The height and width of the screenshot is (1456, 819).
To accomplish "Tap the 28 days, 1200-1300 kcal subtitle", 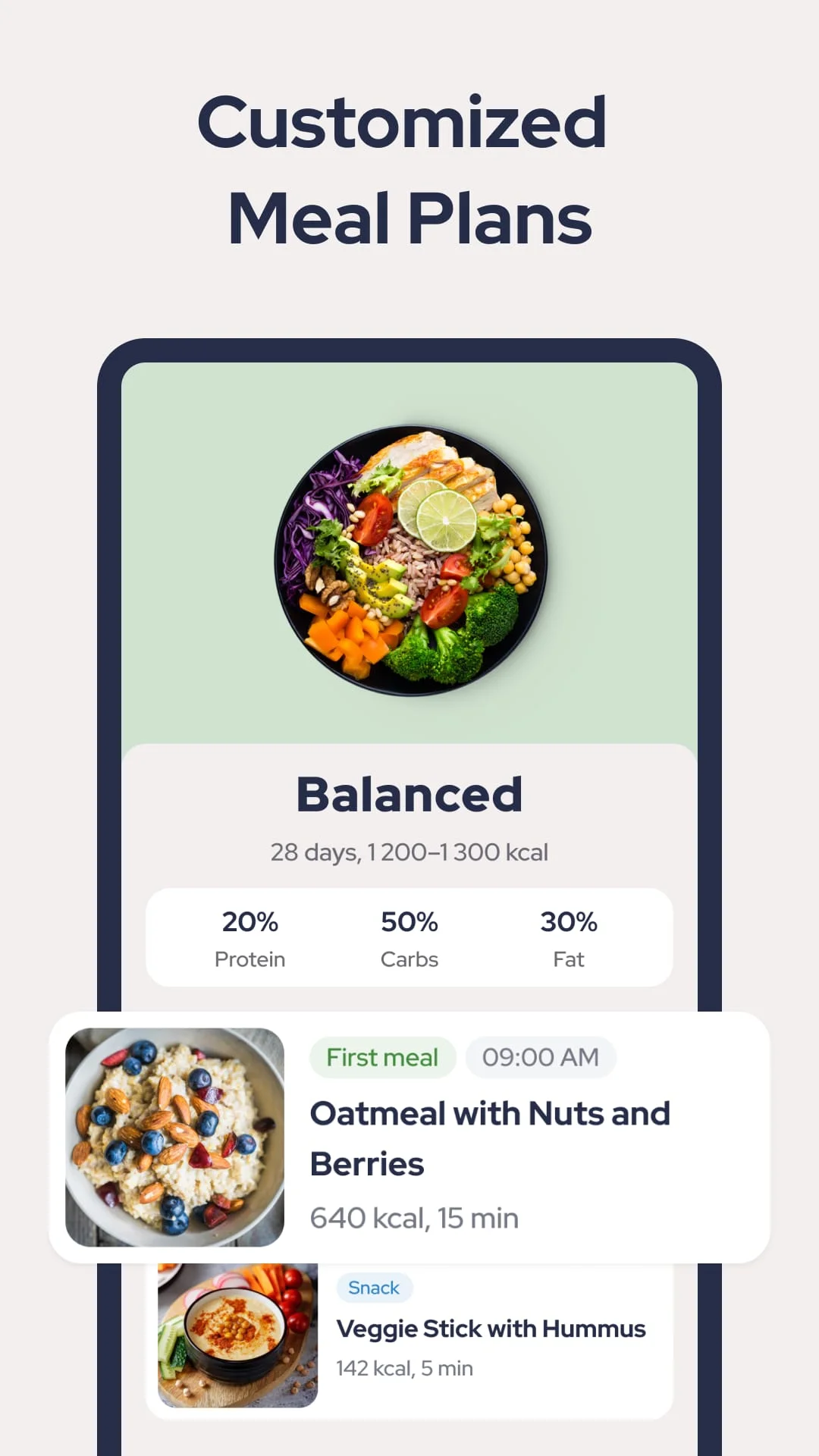I will coord(409,852).
